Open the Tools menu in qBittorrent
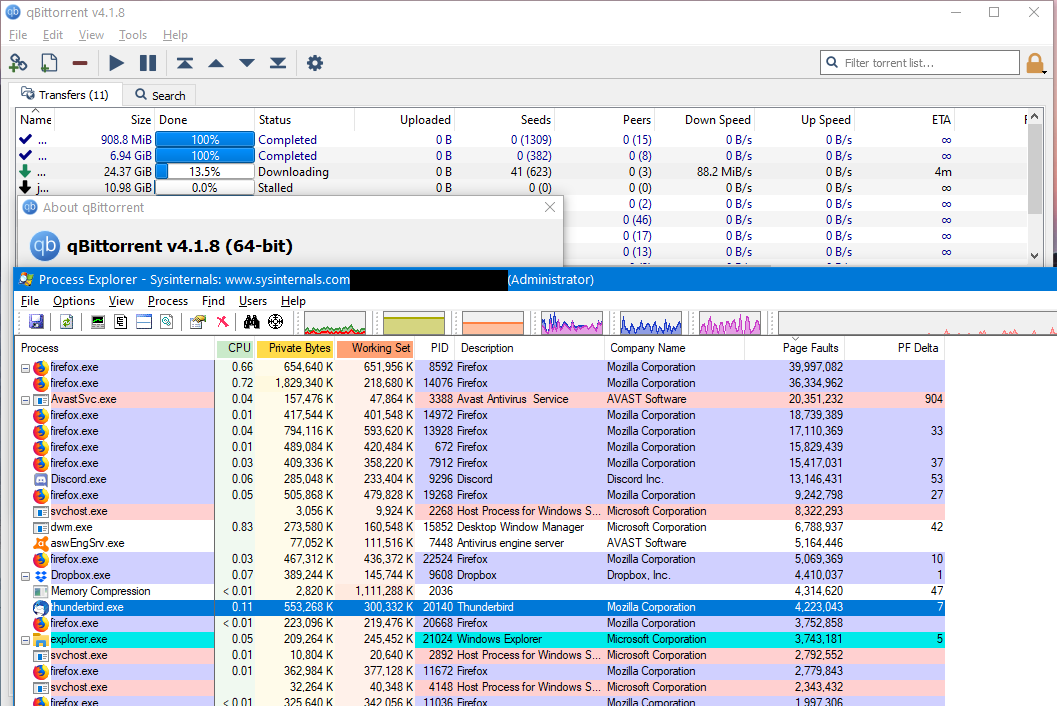The width and height of the screenshot is (1057, 706). pos(133,35)
